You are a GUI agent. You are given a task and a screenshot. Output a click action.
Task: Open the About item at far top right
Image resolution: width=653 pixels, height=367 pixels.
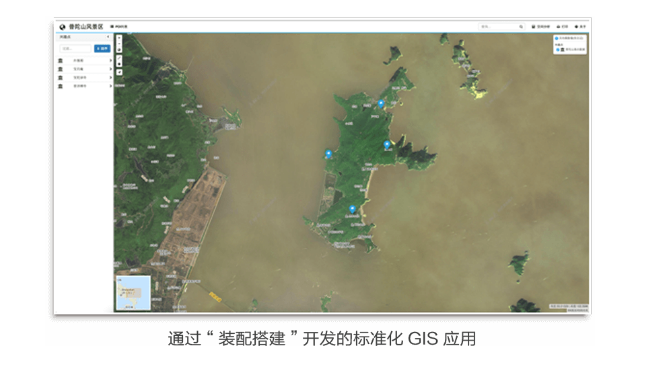[581, 27]
